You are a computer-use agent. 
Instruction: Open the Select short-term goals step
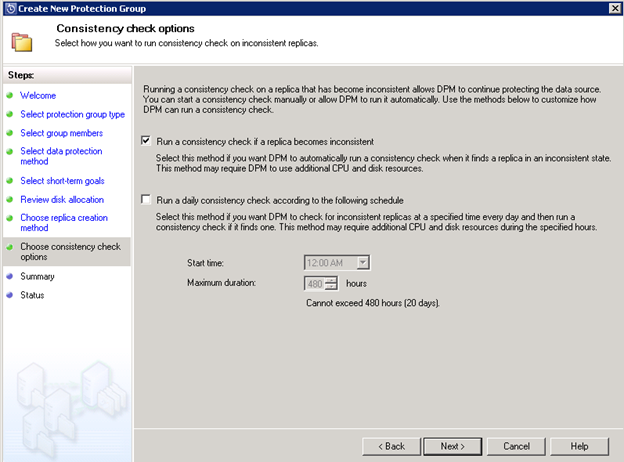62,181
